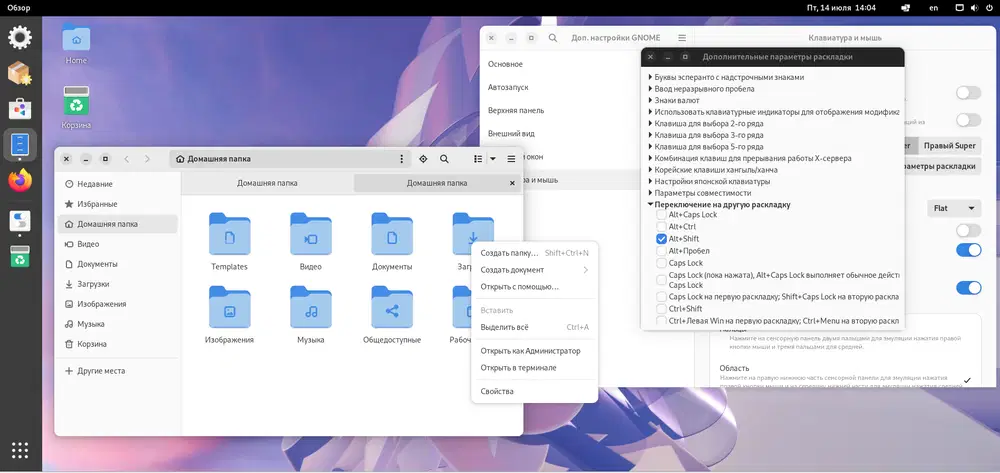Go forward in the file manager
The image size is (1000, 473).
pyautogui.click(x=147, y=159)
